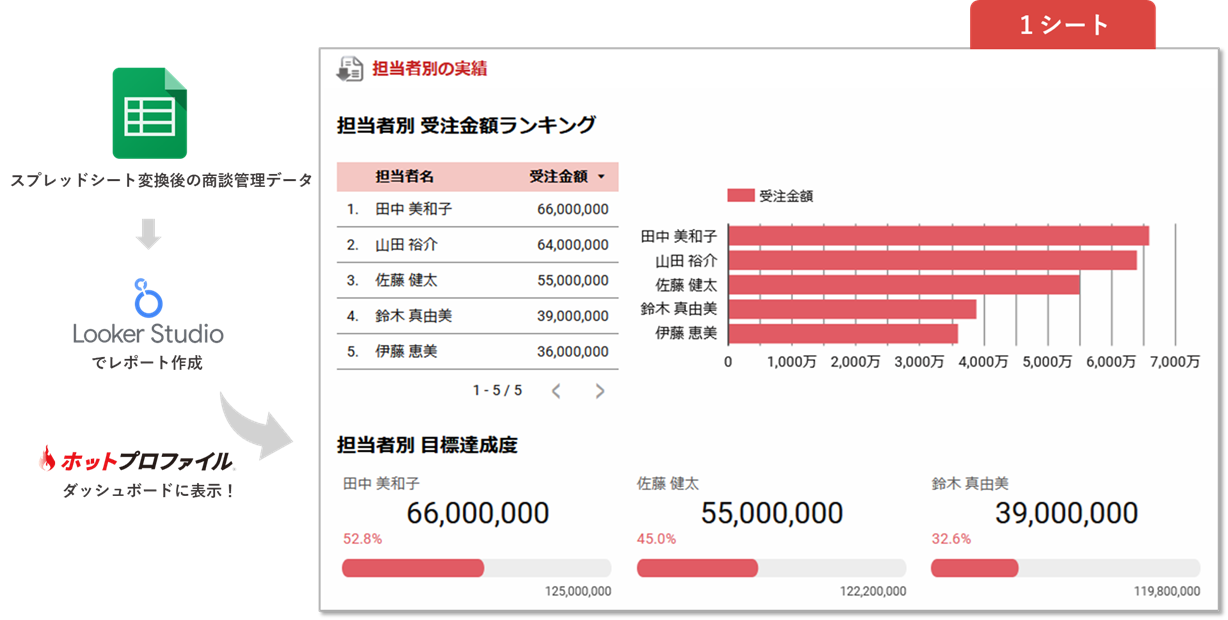This screenshot has height=620, width=1228.
Task: Click the Looker Studio logo icon
Action: (x=148, y=298)
